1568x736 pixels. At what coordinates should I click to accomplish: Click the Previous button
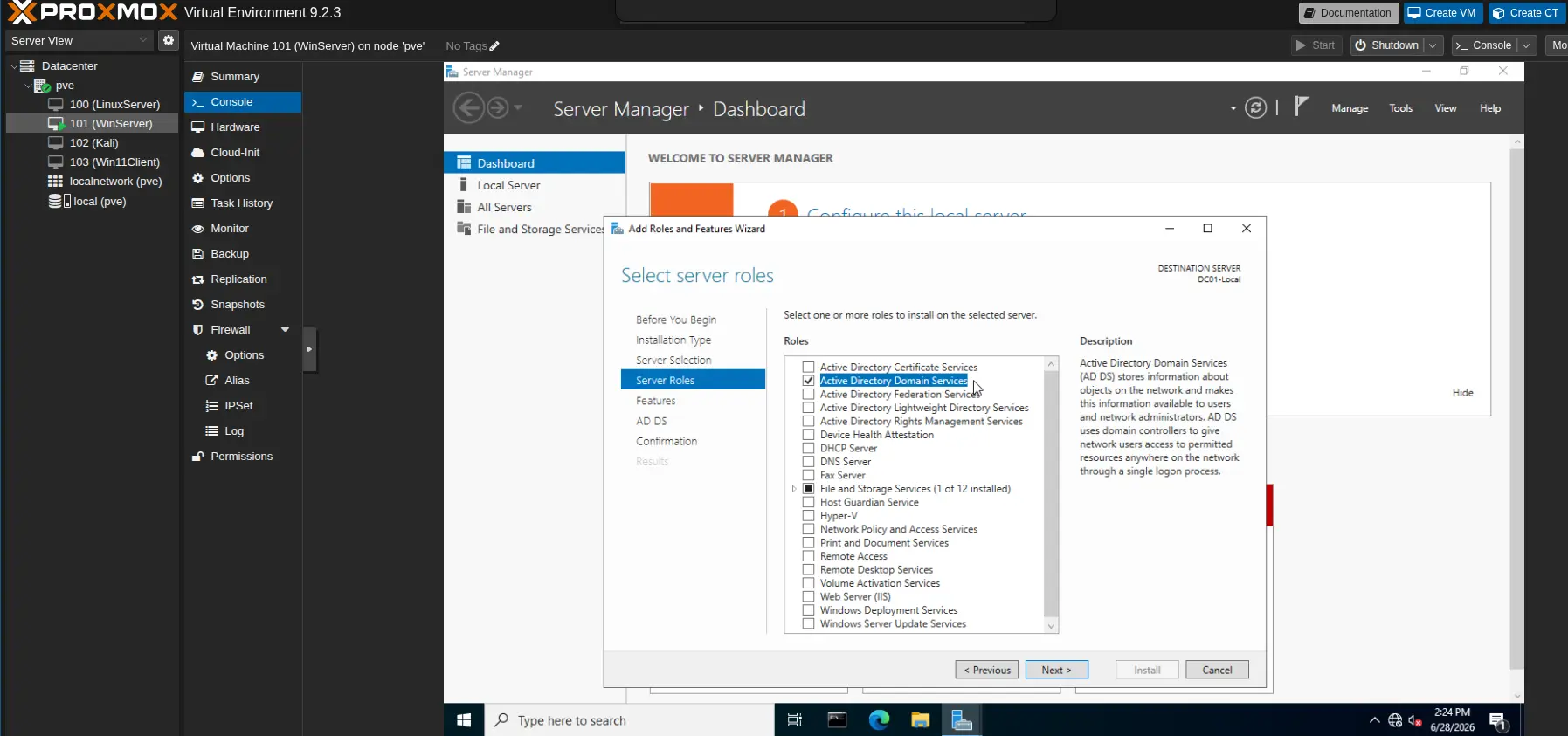pyautogui.click(x=987, y=670)
